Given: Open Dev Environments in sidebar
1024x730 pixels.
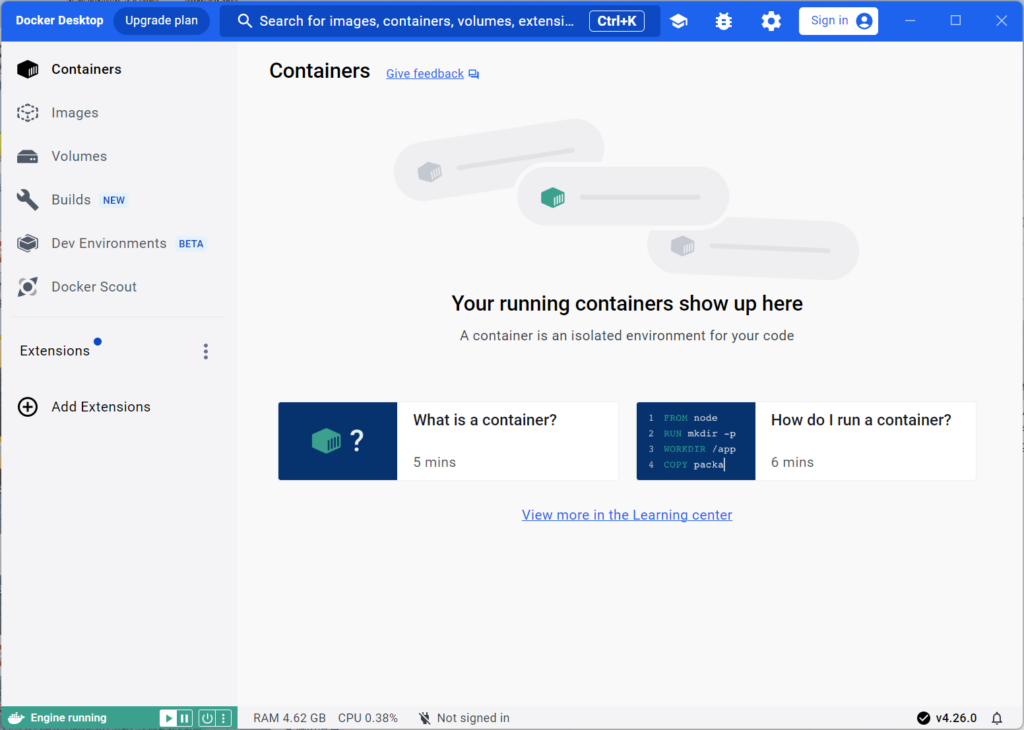Looking at the screenshot, I should click(x=119, y=244).
